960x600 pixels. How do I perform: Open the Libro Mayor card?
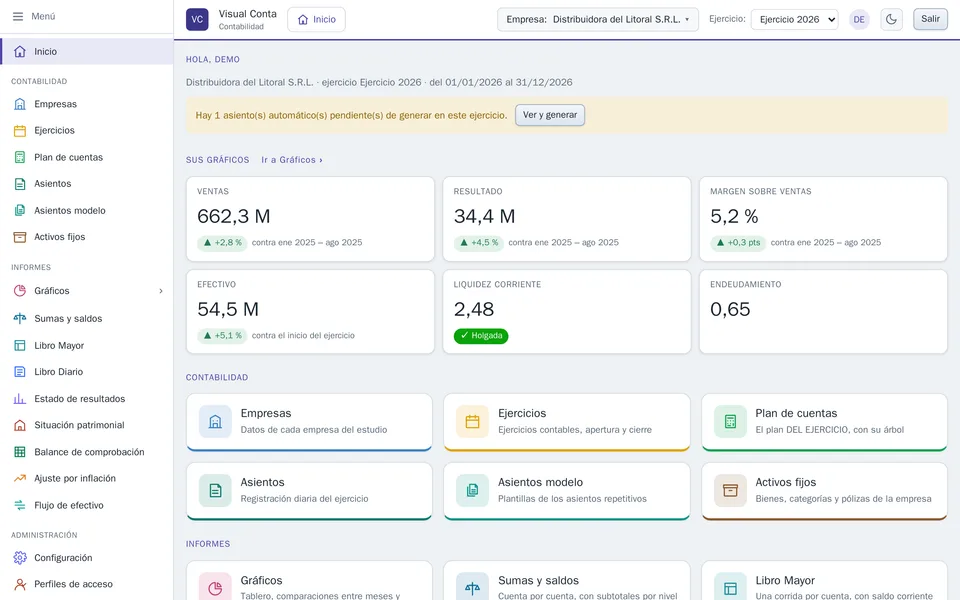pyautogui.click(x=824, y=580)
